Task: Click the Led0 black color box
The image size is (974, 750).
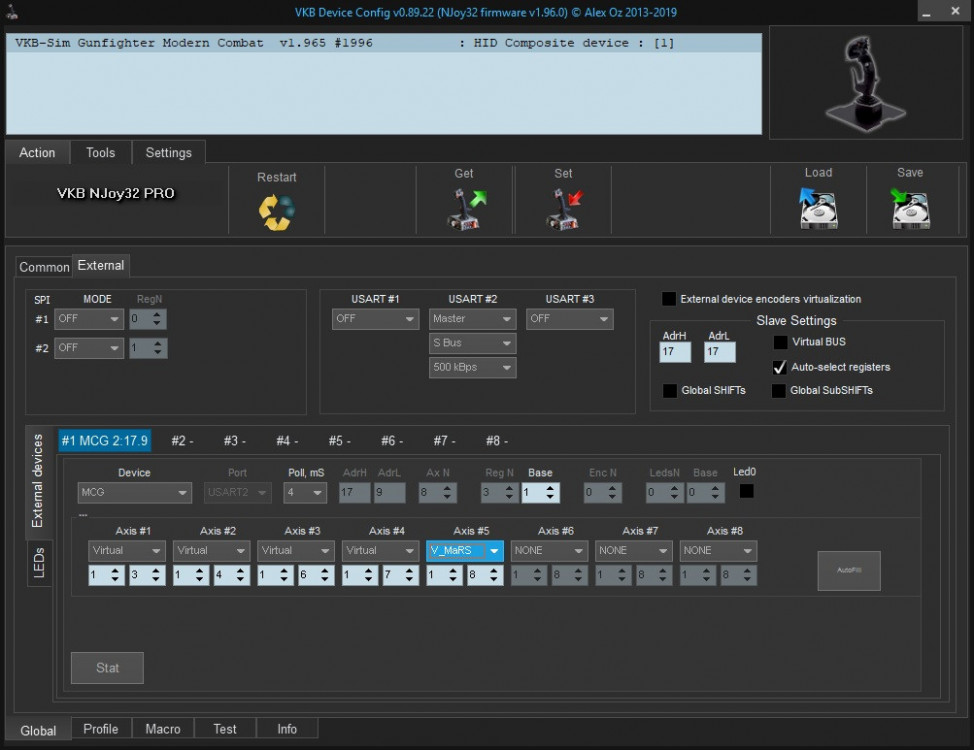Action: click(746, 491)
